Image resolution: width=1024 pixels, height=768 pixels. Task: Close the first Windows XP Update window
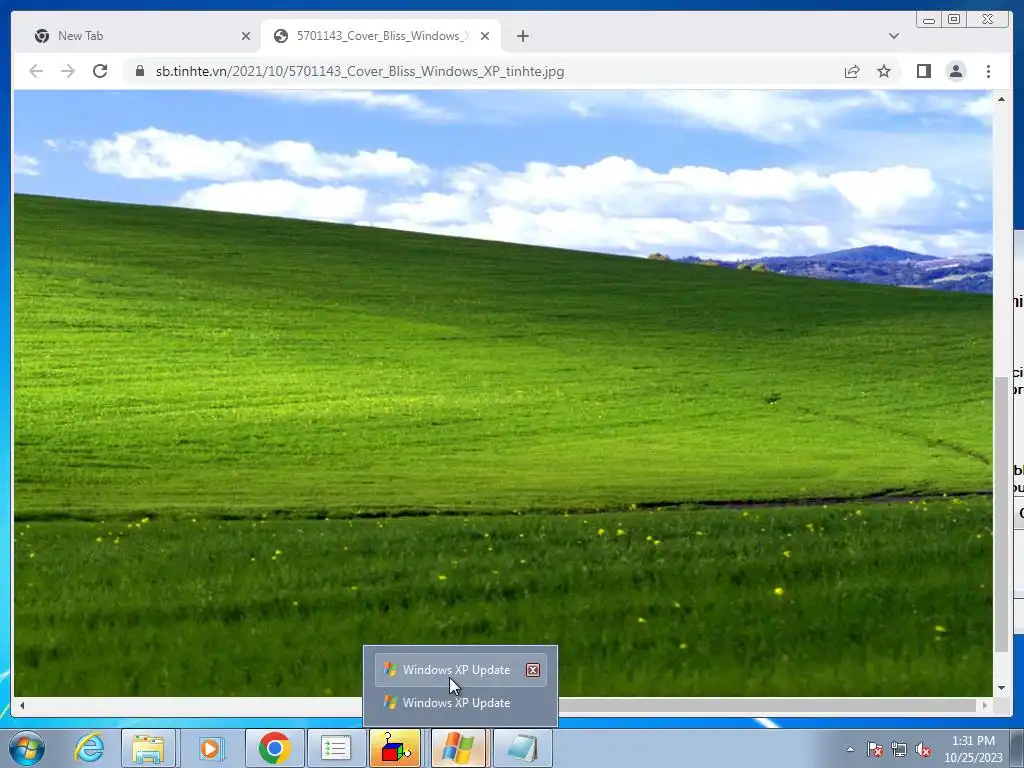click(x=533, y=670)
